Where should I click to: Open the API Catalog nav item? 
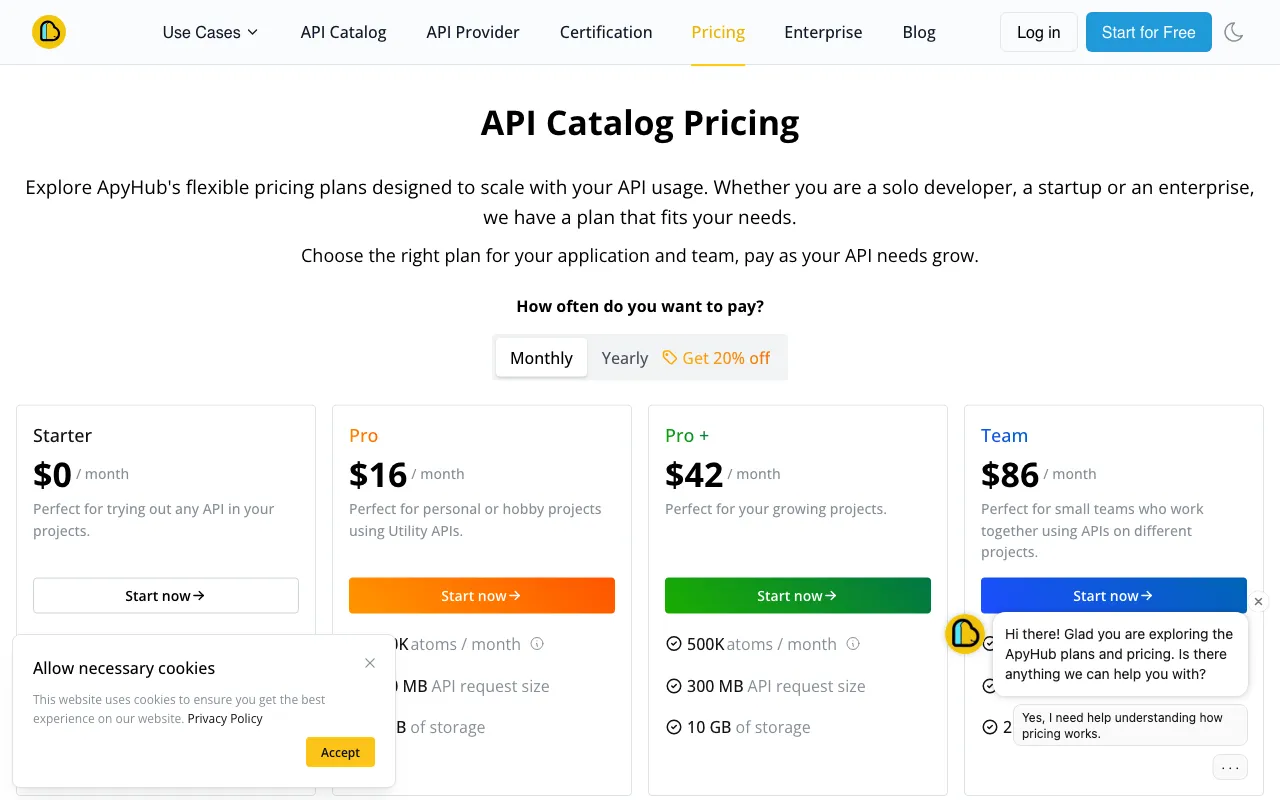click(x=343, y=32)
